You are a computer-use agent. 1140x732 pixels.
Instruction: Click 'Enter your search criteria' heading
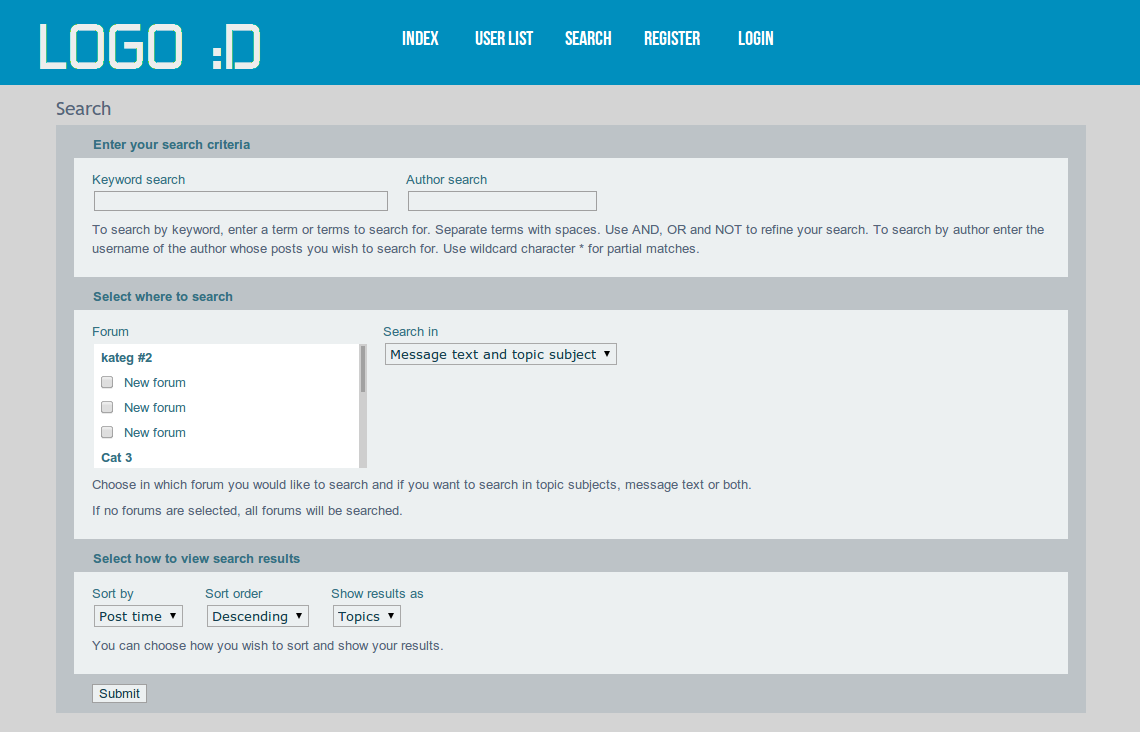pyautogui.click(x=172, y=145)
